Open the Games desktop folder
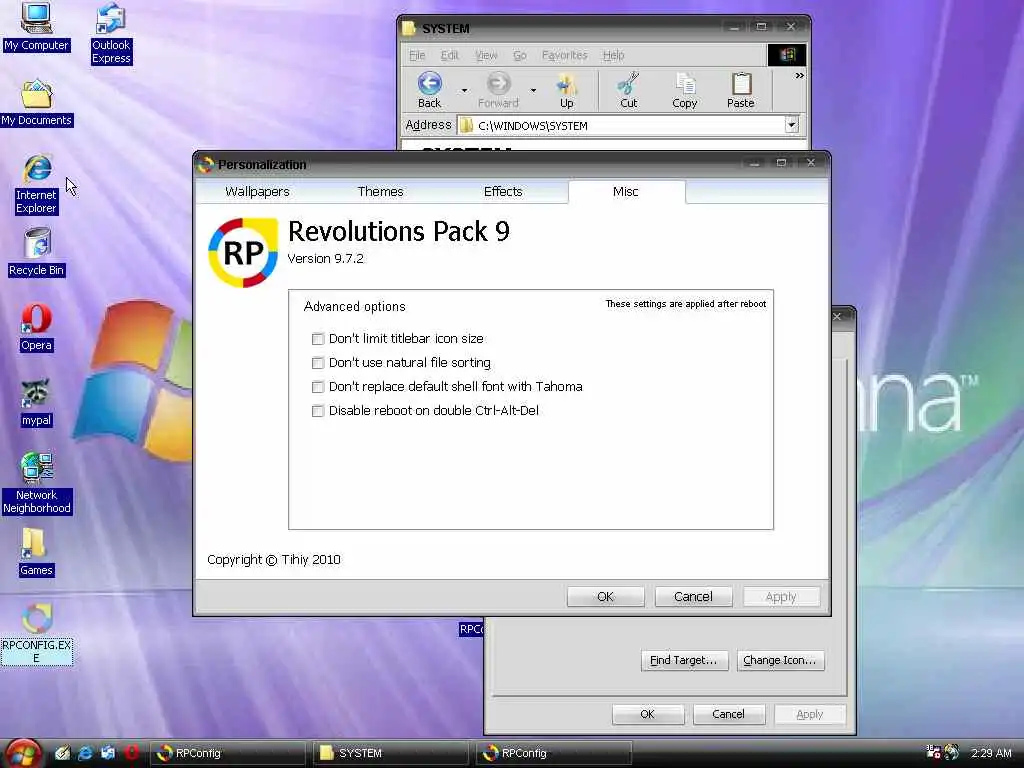This screenshot has height=768, width=1024. click(36, 552)
